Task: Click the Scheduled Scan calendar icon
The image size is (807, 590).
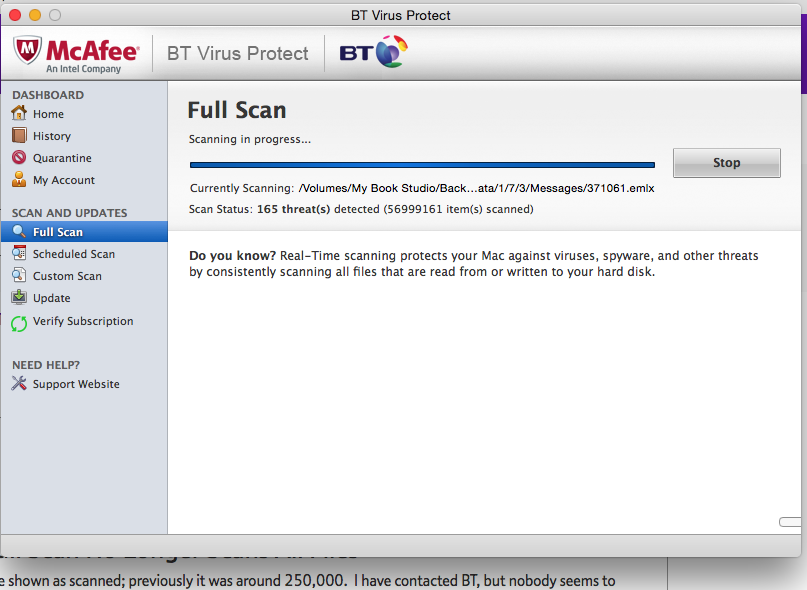Action: 19,253
